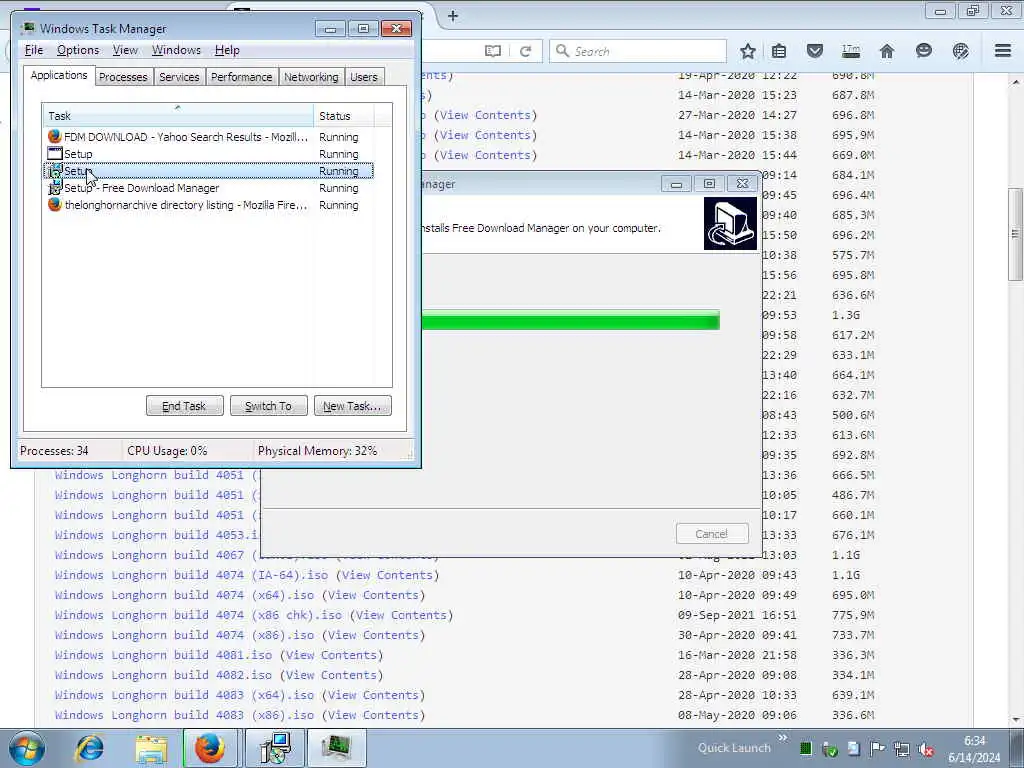1024x768 pixels.
Task: Click the taskbar clock showing 6:34
Action: tap(974, 749)
